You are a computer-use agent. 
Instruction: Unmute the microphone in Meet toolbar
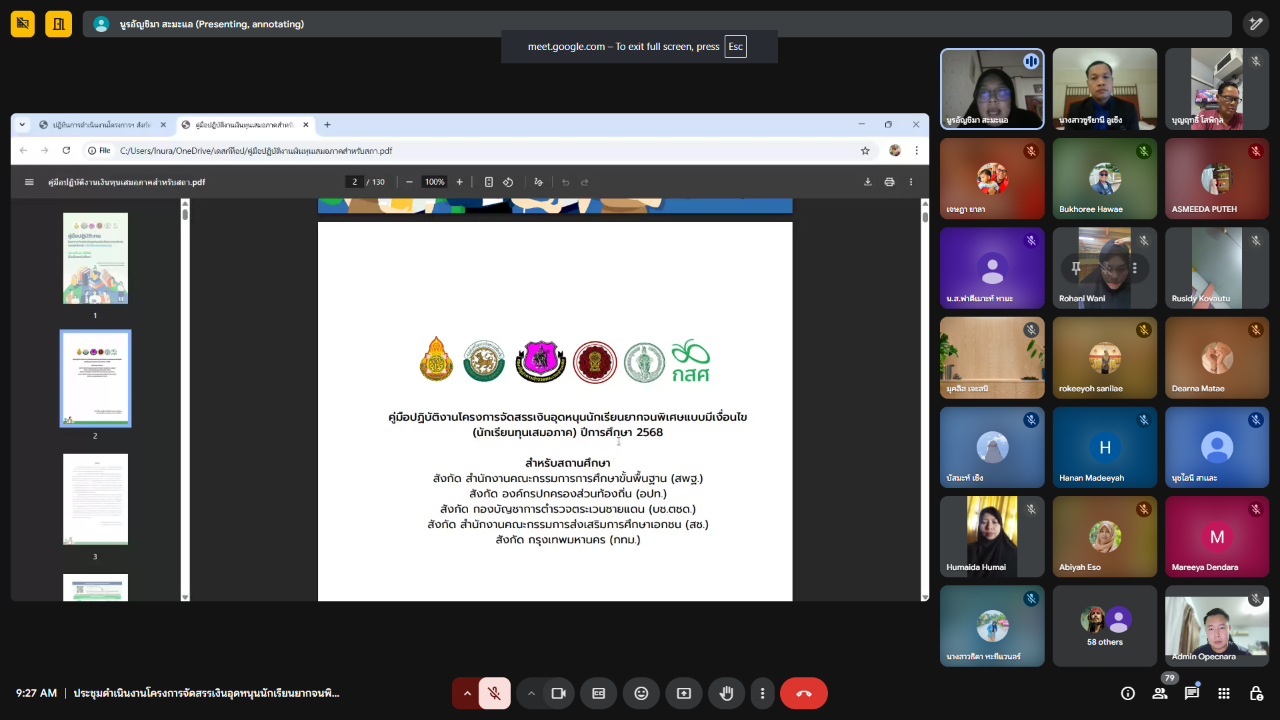494,693
